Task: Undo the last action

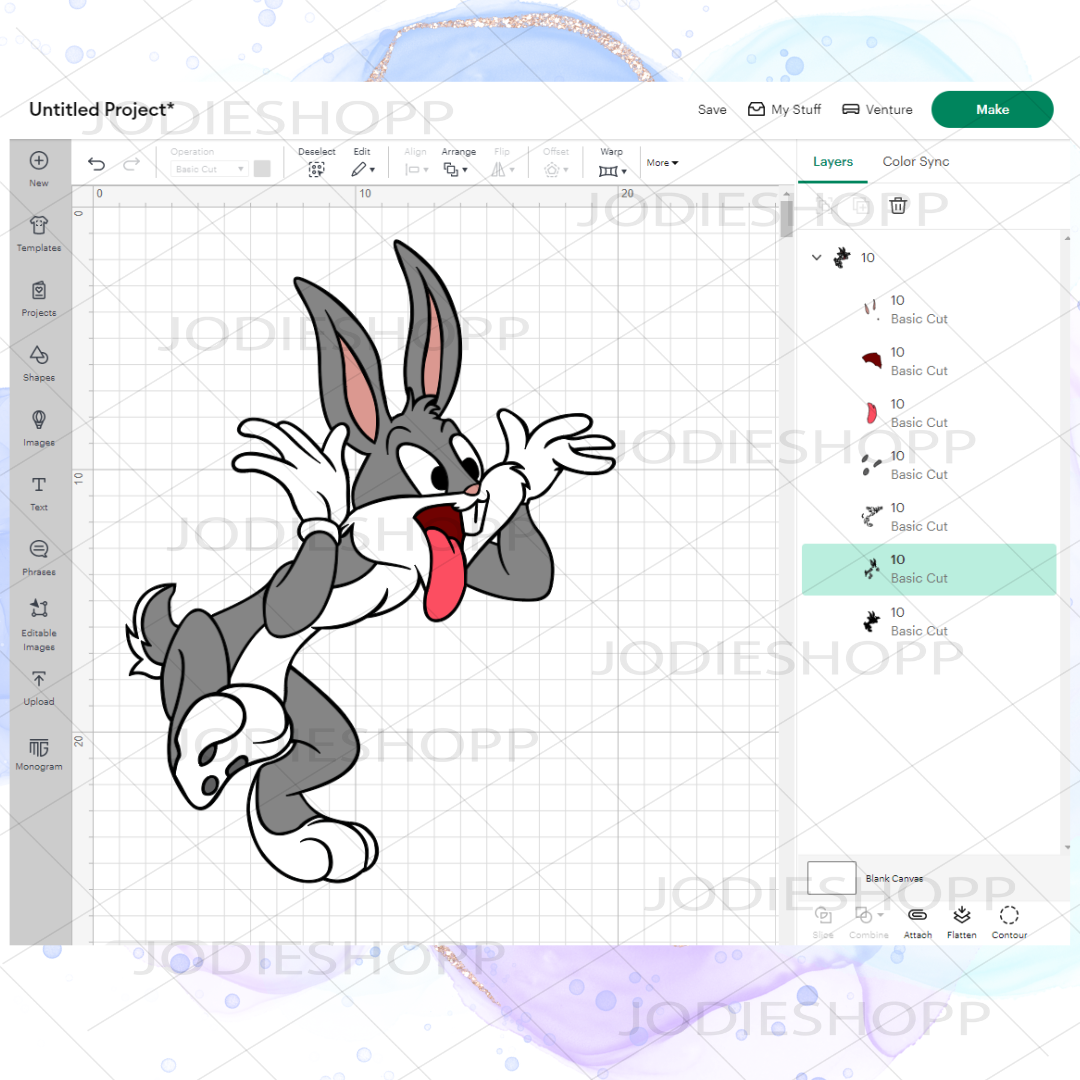Action: (96, 163)
